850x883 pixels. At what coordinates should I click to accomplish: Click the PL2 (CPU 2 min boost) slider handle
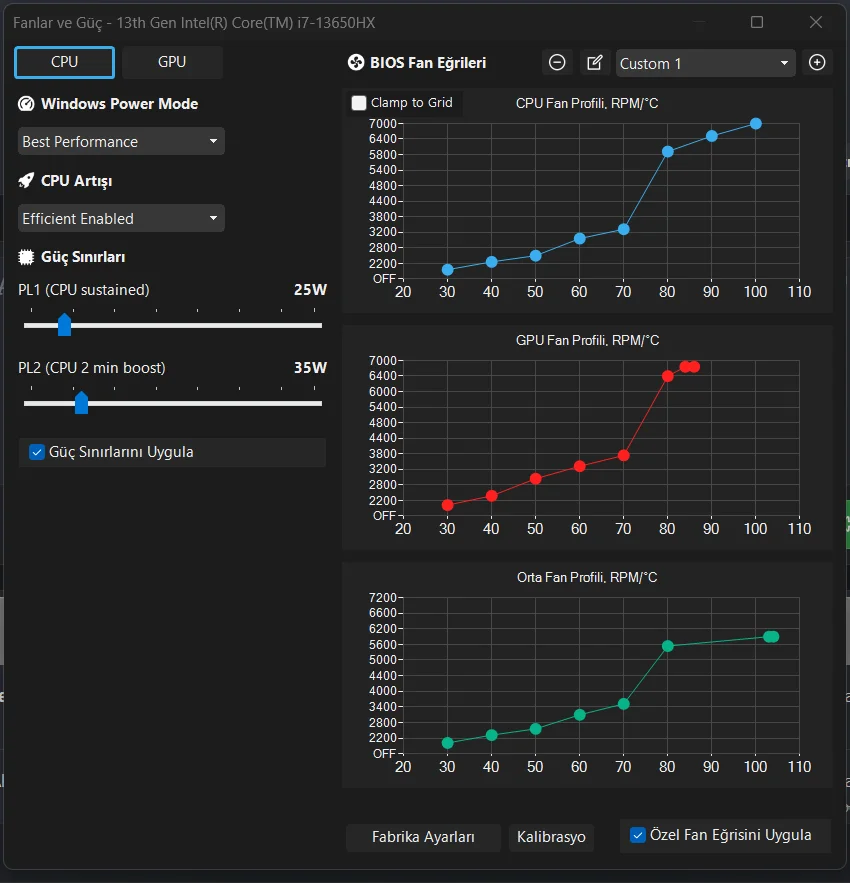coord(81,403)
